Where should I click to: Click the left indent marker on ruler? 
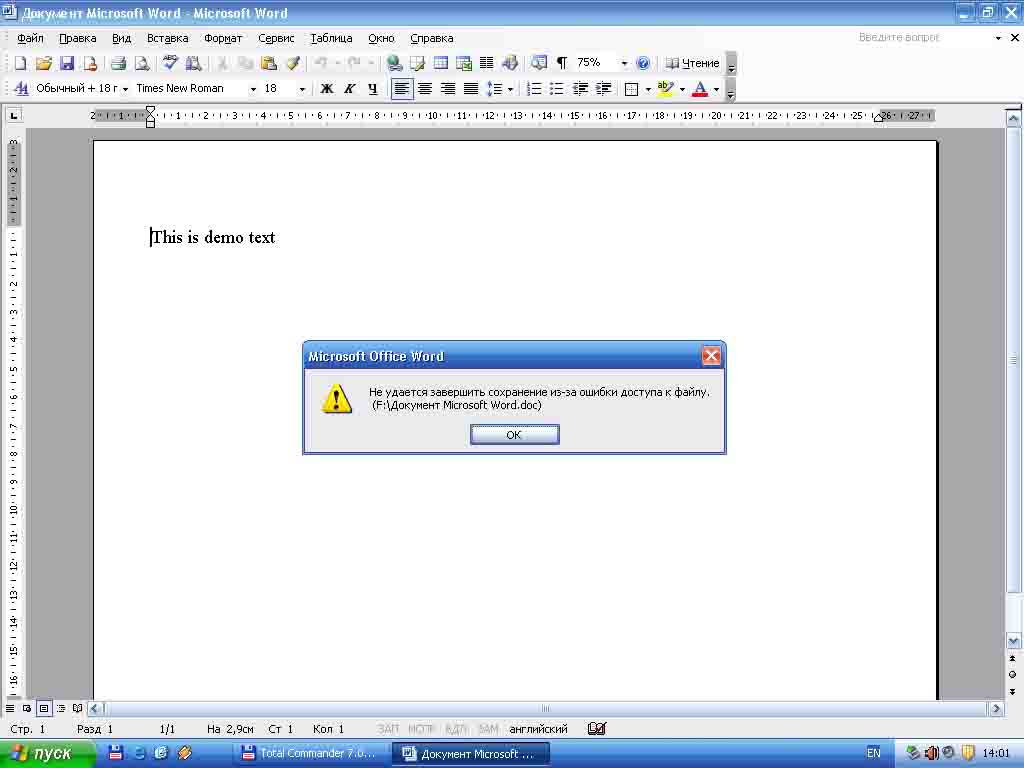[150, 123]
